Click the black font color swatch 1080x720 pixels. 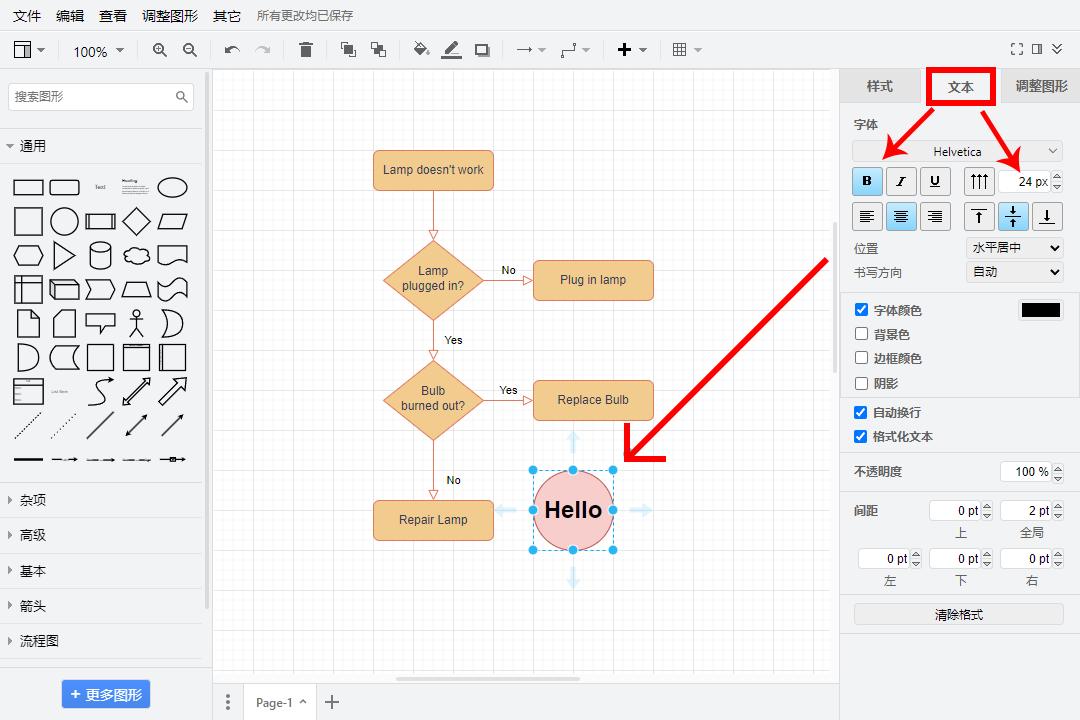pos(1040,310)
